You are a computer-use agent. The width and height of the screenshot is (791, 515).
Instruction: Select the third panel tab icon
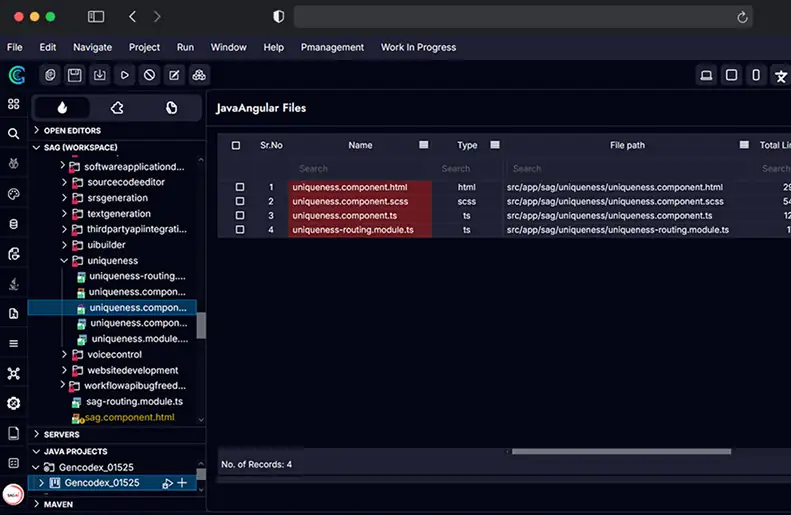coord(172,107)
